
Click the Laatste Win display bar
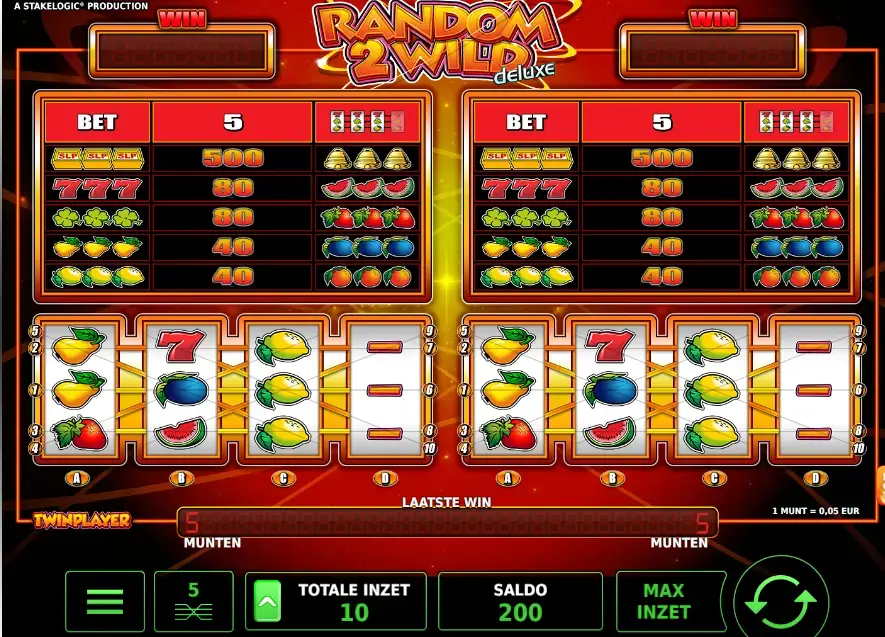(x=447, y=522)
